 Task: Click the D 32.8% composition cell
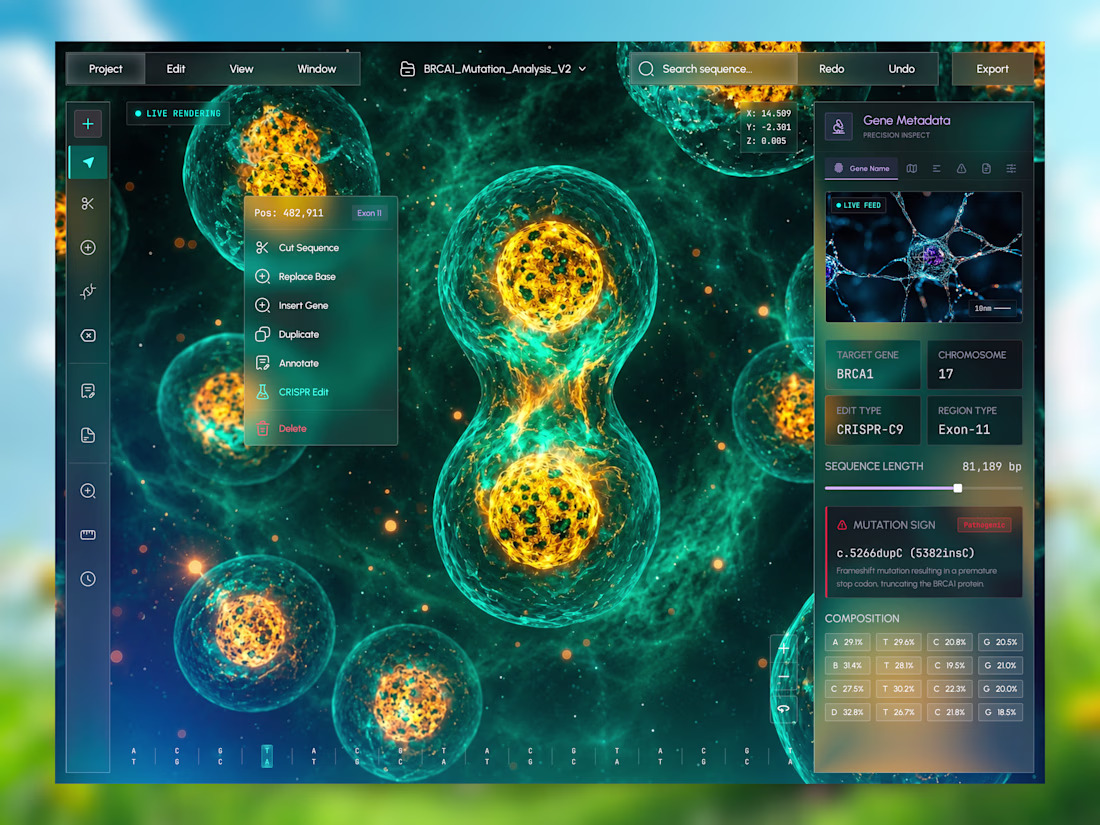pyautogui.click(x=847, y=712)
